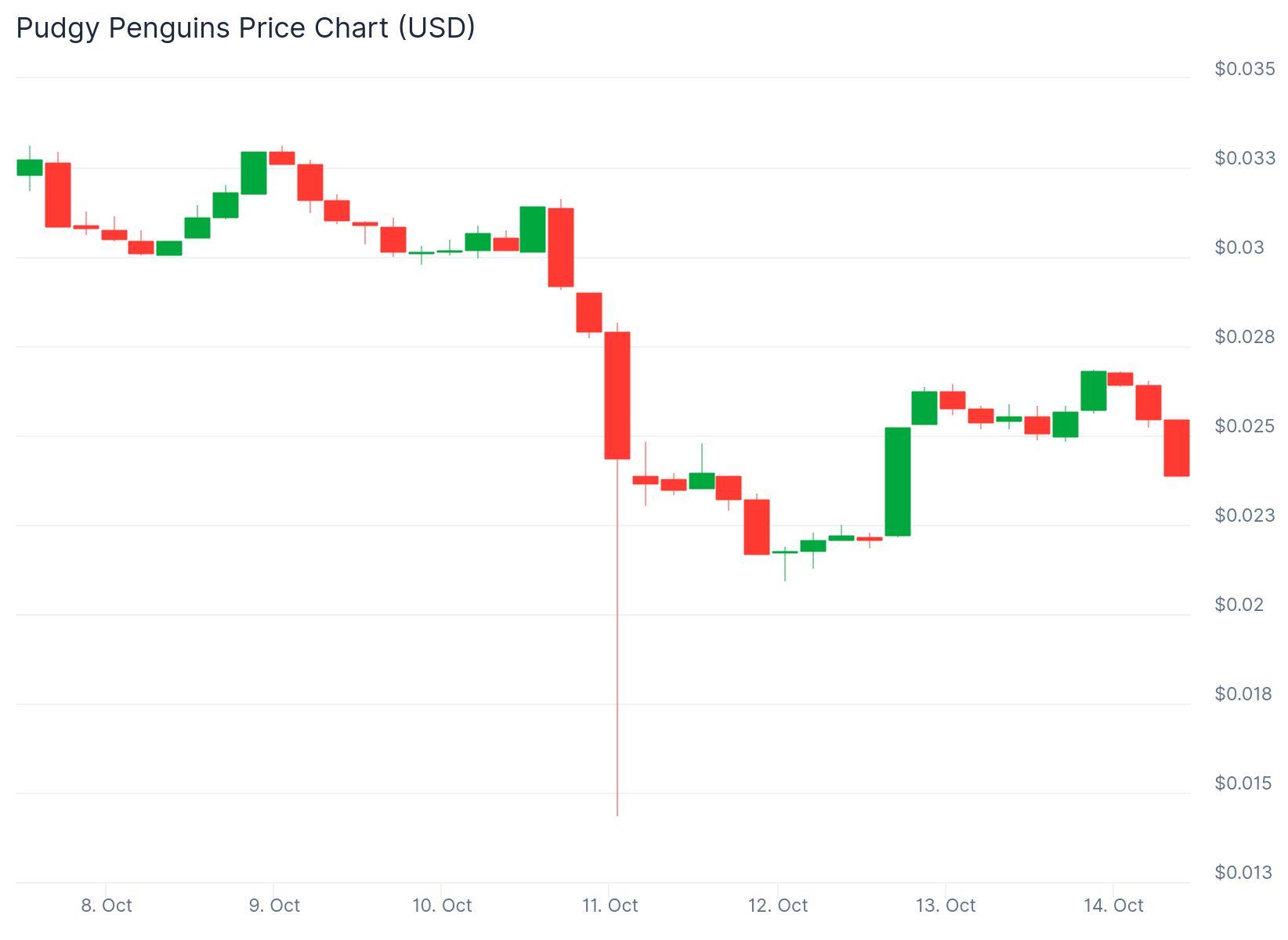Select the last red candle at far right
Image resolution: width=1288 pixels, height=940 pixels.
click(x=1177, y=448)
